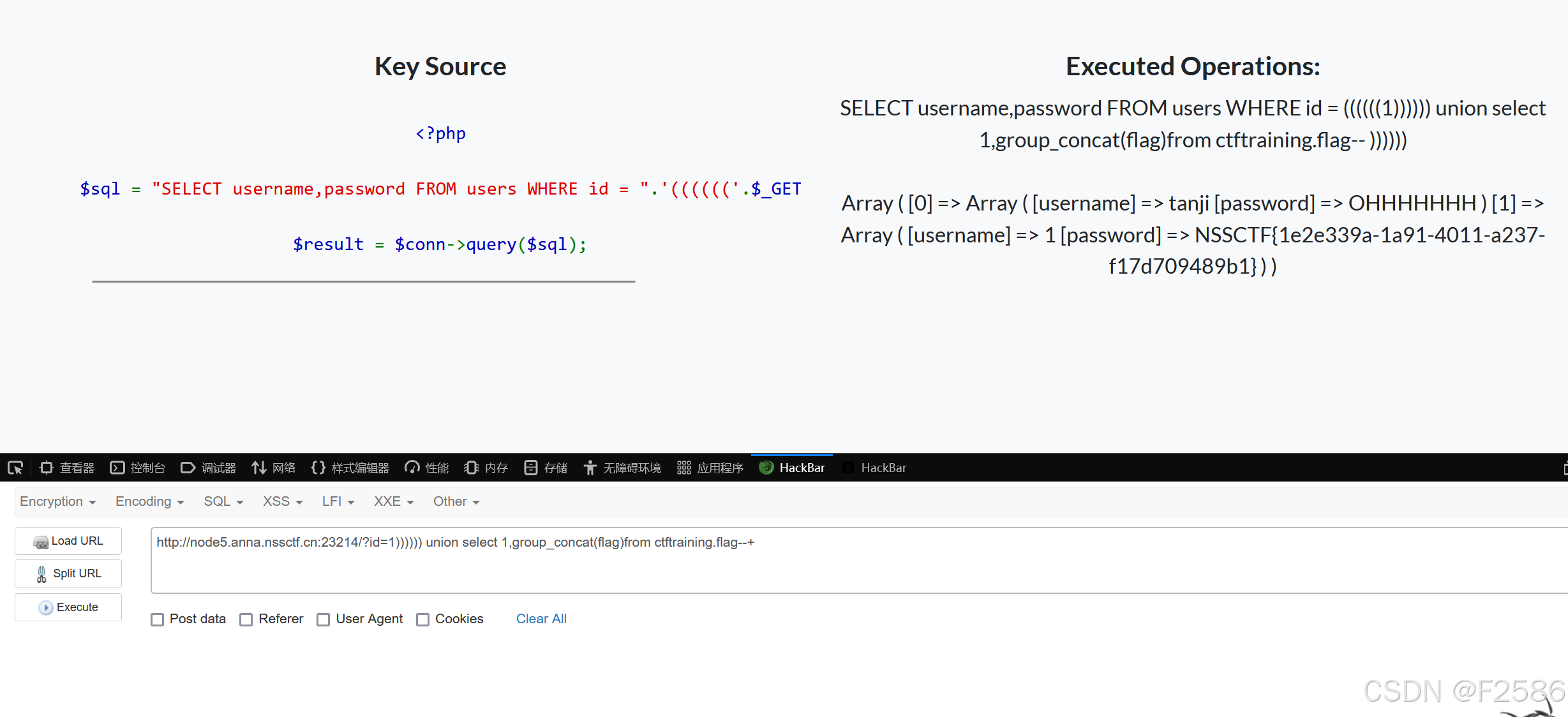Open the 性能 (Performance) panel
Viewport: 1568px width, 717px height.
tap(426, 468)
